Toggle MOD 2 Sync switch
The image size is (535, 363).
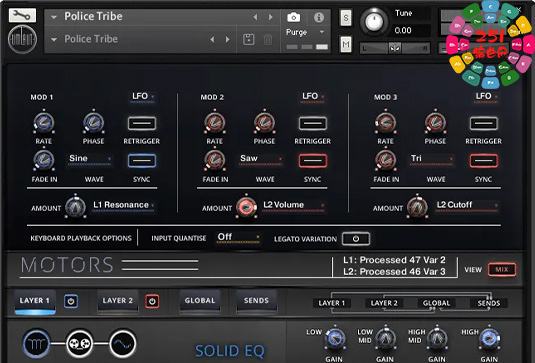[313, 161]
